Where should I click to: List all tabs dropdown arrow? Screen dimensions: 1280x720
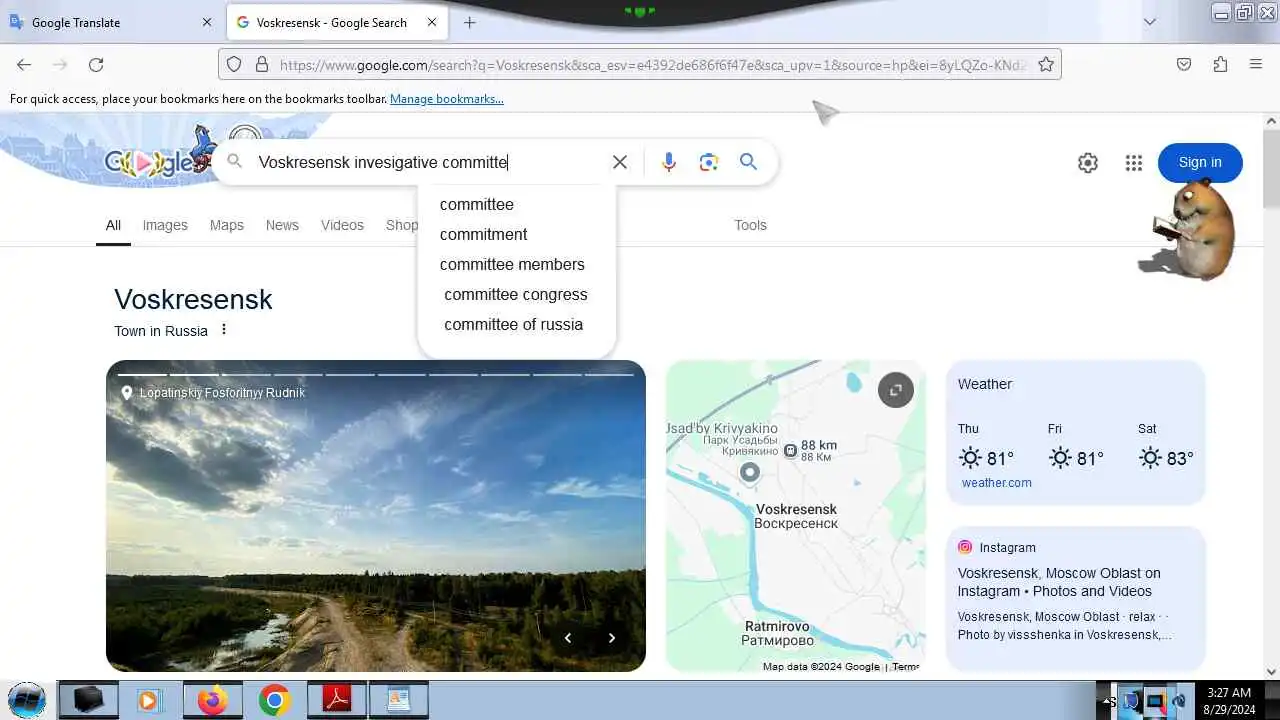(1150, 22)
